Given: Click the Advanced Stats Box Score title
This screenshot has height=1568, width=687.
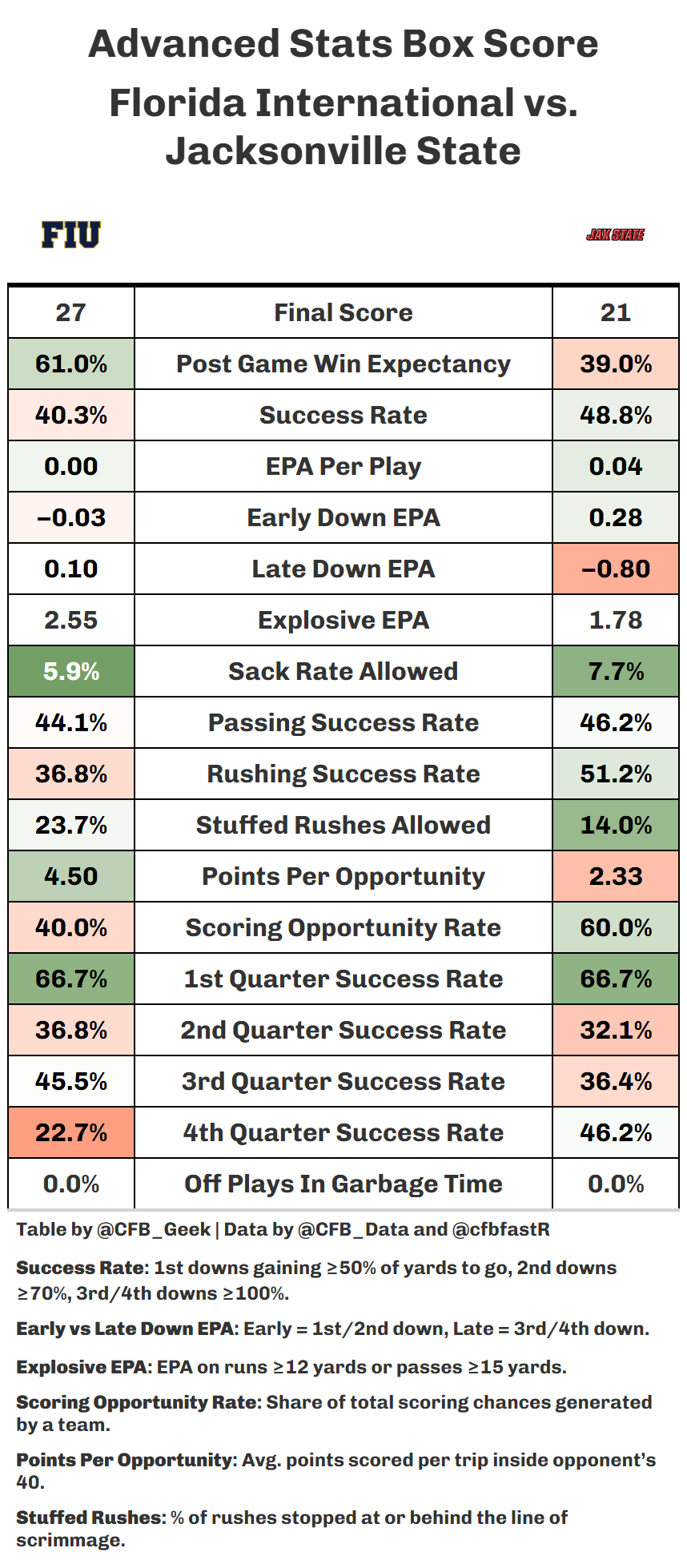Looking at the screenshot, I should (x=343, y=44).
